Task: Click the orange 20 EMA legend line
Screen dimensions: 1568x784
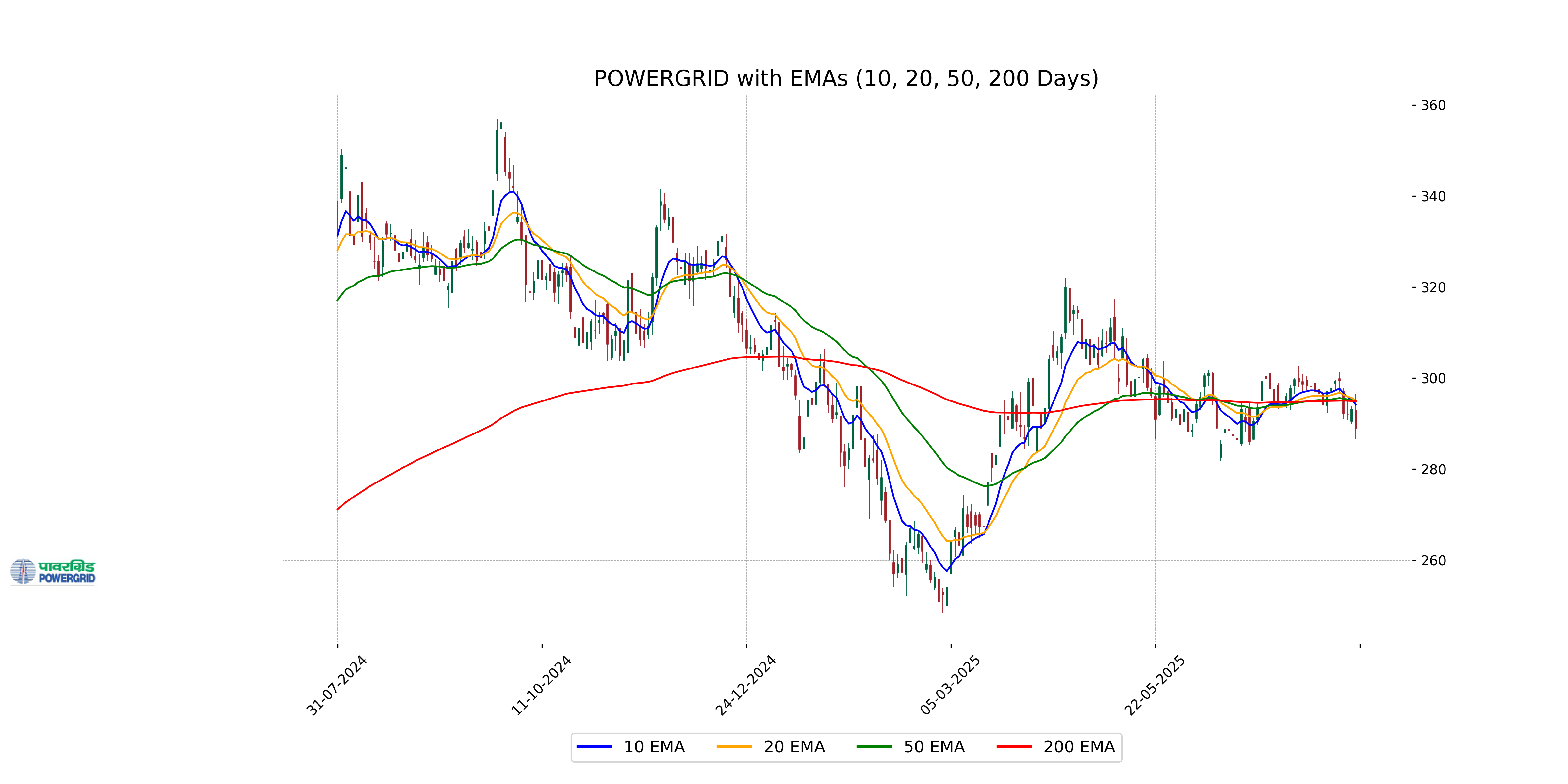Action: 734,747
